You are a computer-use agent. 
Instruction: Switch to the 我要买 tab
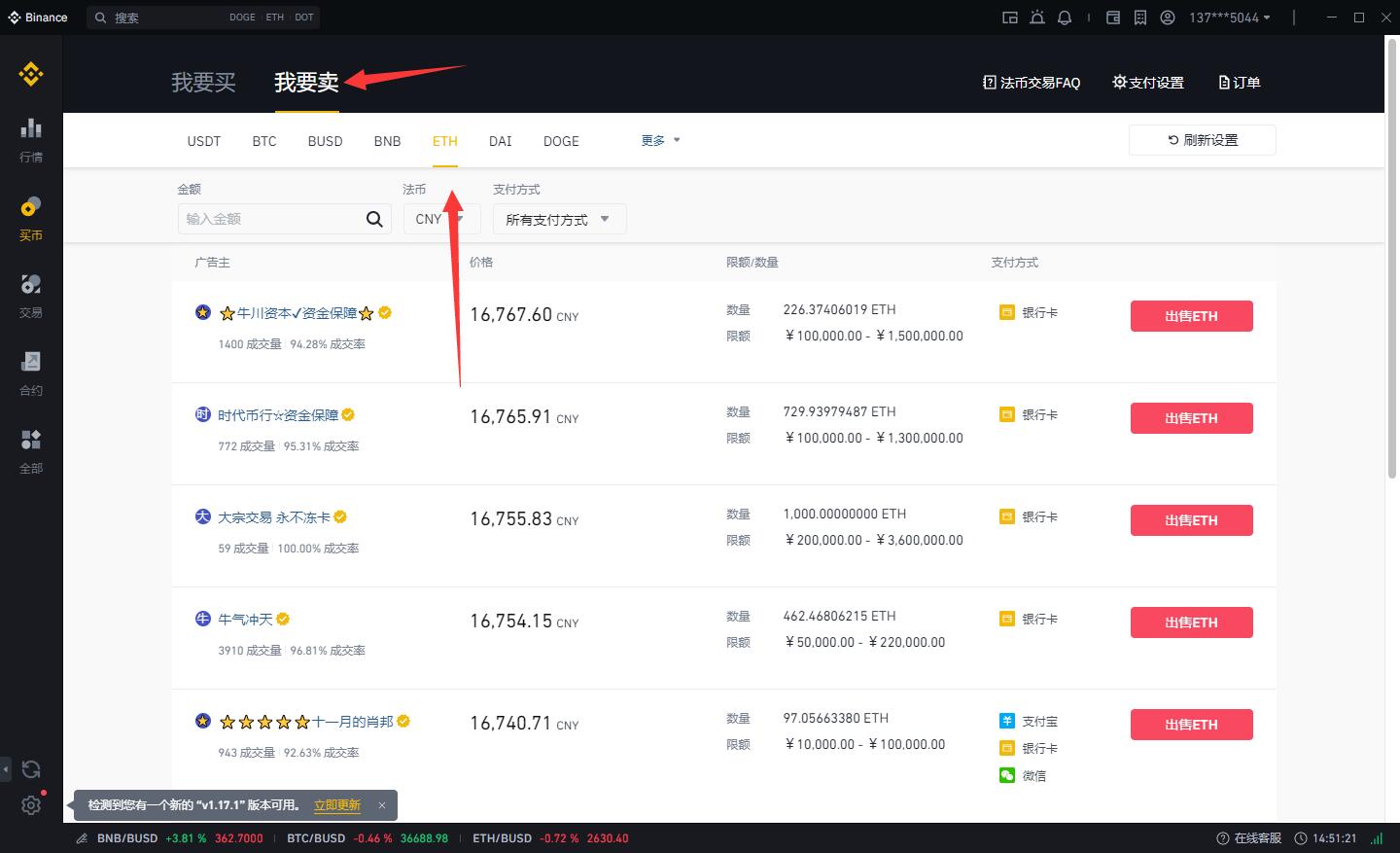point(203,83)
